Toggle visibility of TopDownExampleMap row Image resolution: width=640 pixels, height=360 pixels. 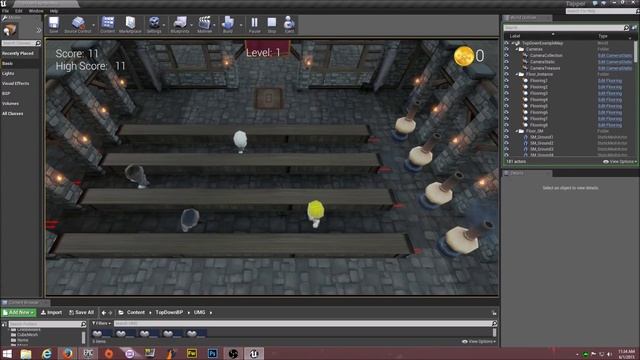(x=507, y=43)
